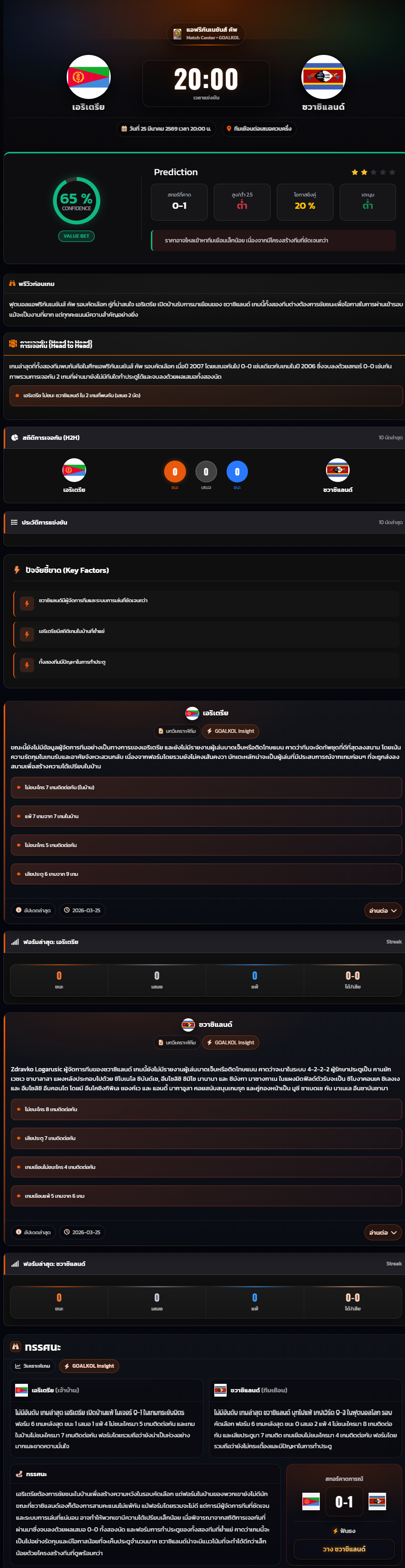The image size is (405, 1568).
Task: Click the Swaziland flag in the match header
Action: click(x=324, y=77)
